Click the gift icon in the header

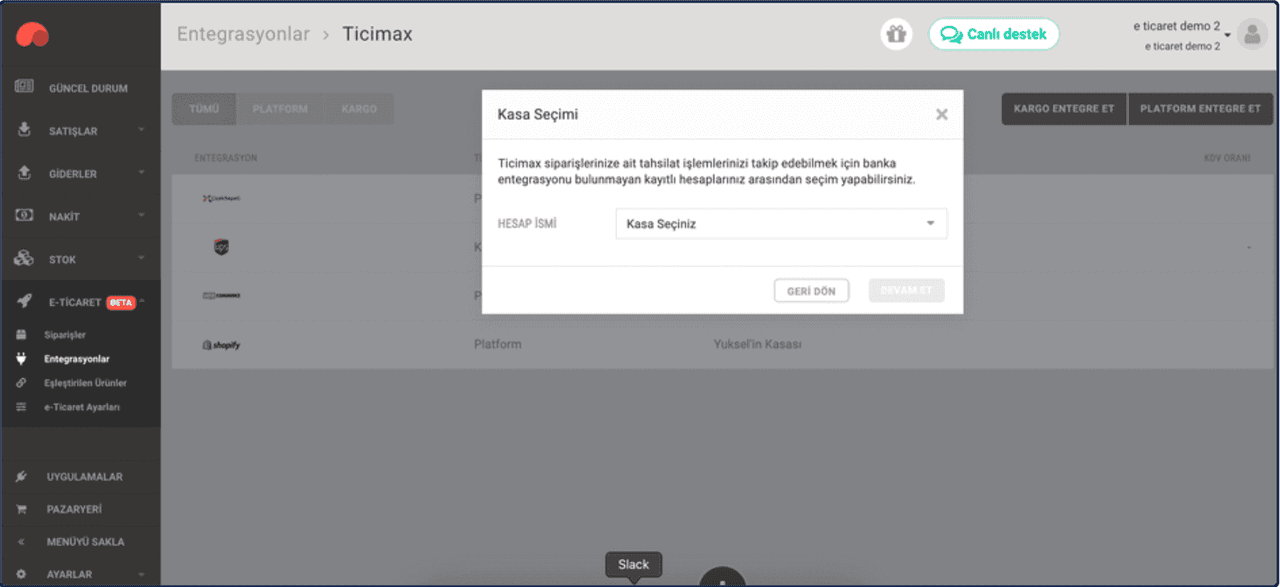(896, 34)
